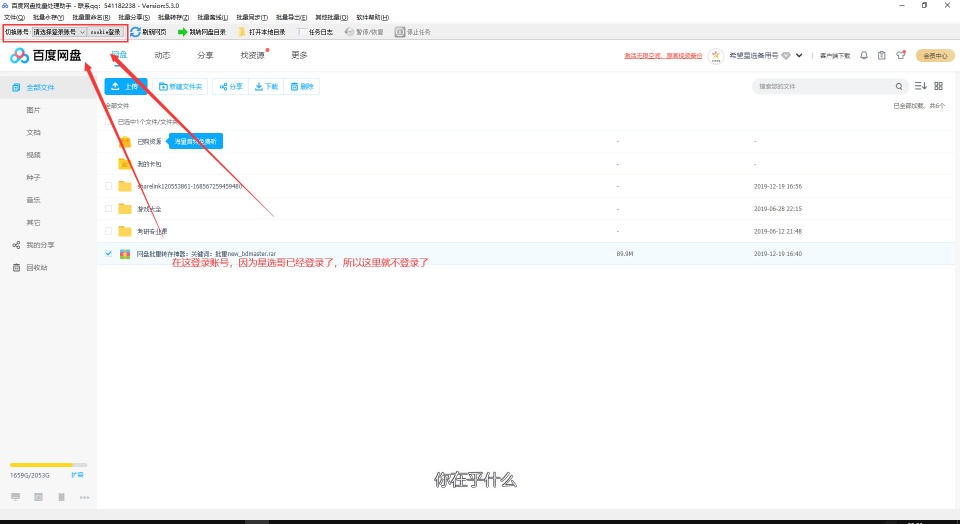Click the 1659G/2053G storage usage bar
This screenshot has width=960, height=524.
pos(48,465)
